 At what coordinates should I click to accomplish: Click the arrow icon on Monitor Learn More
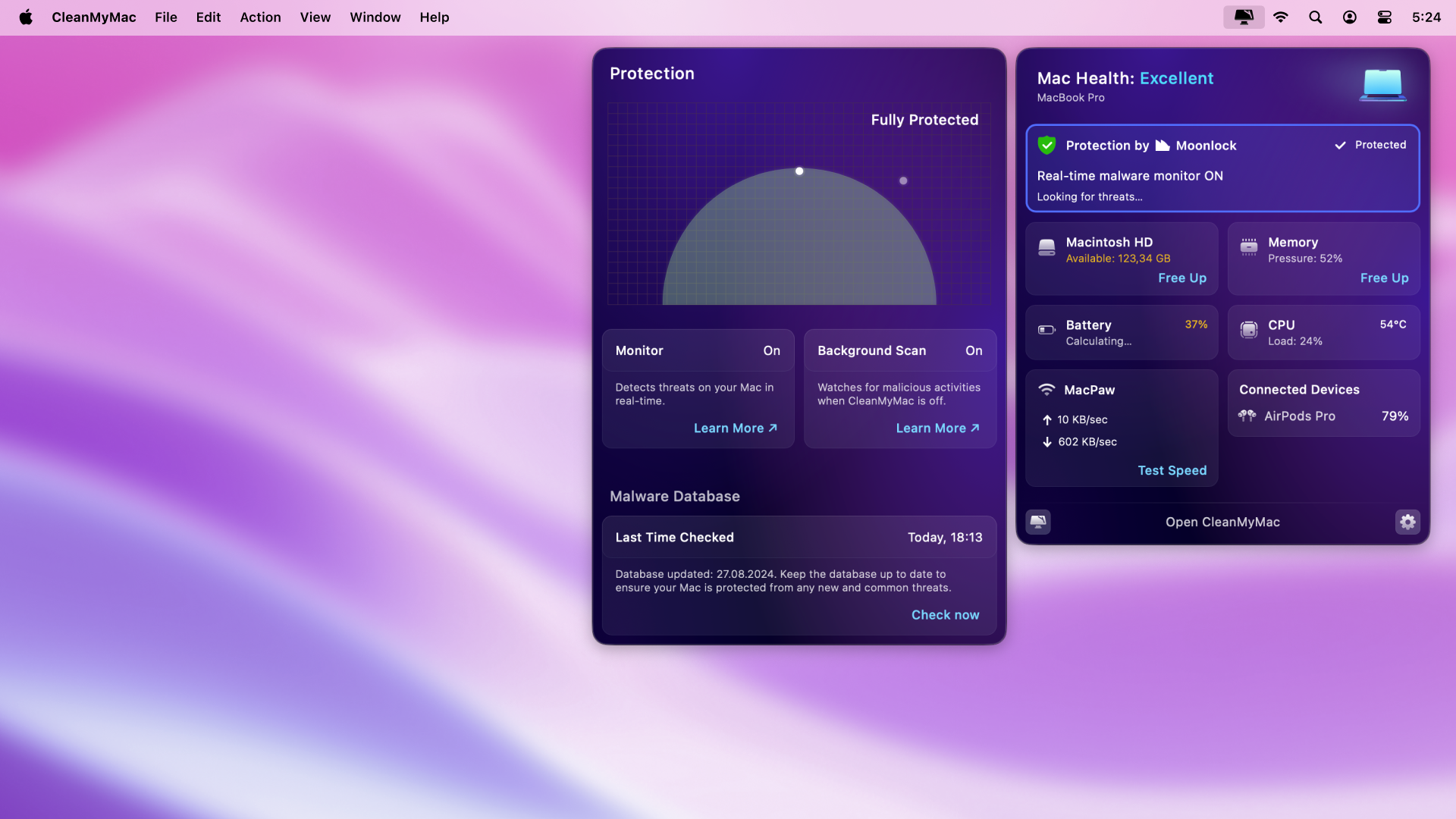click(x=773, y=428)
